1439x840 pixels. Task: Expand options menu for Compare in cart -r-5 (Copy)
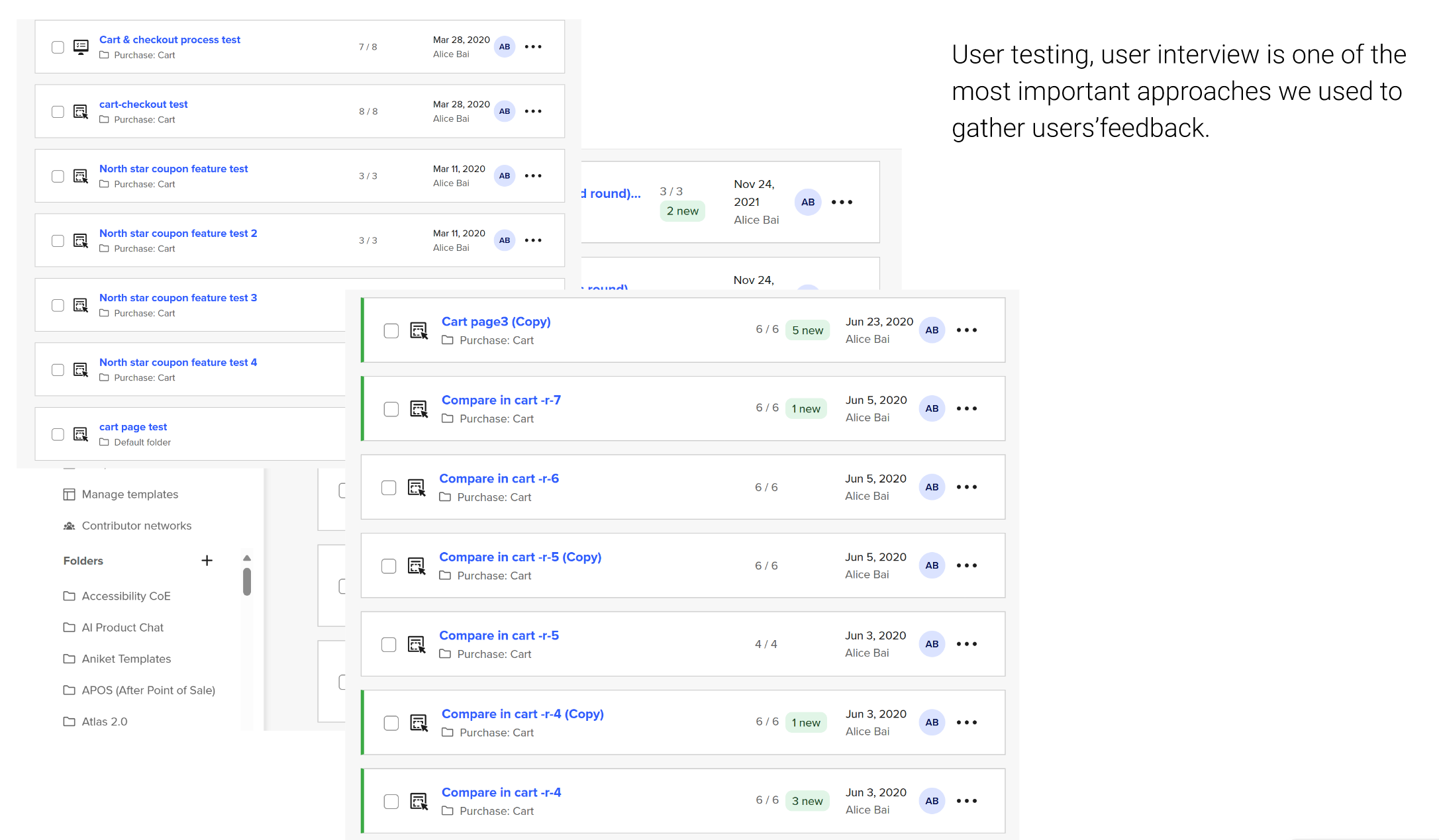(966, 565)
